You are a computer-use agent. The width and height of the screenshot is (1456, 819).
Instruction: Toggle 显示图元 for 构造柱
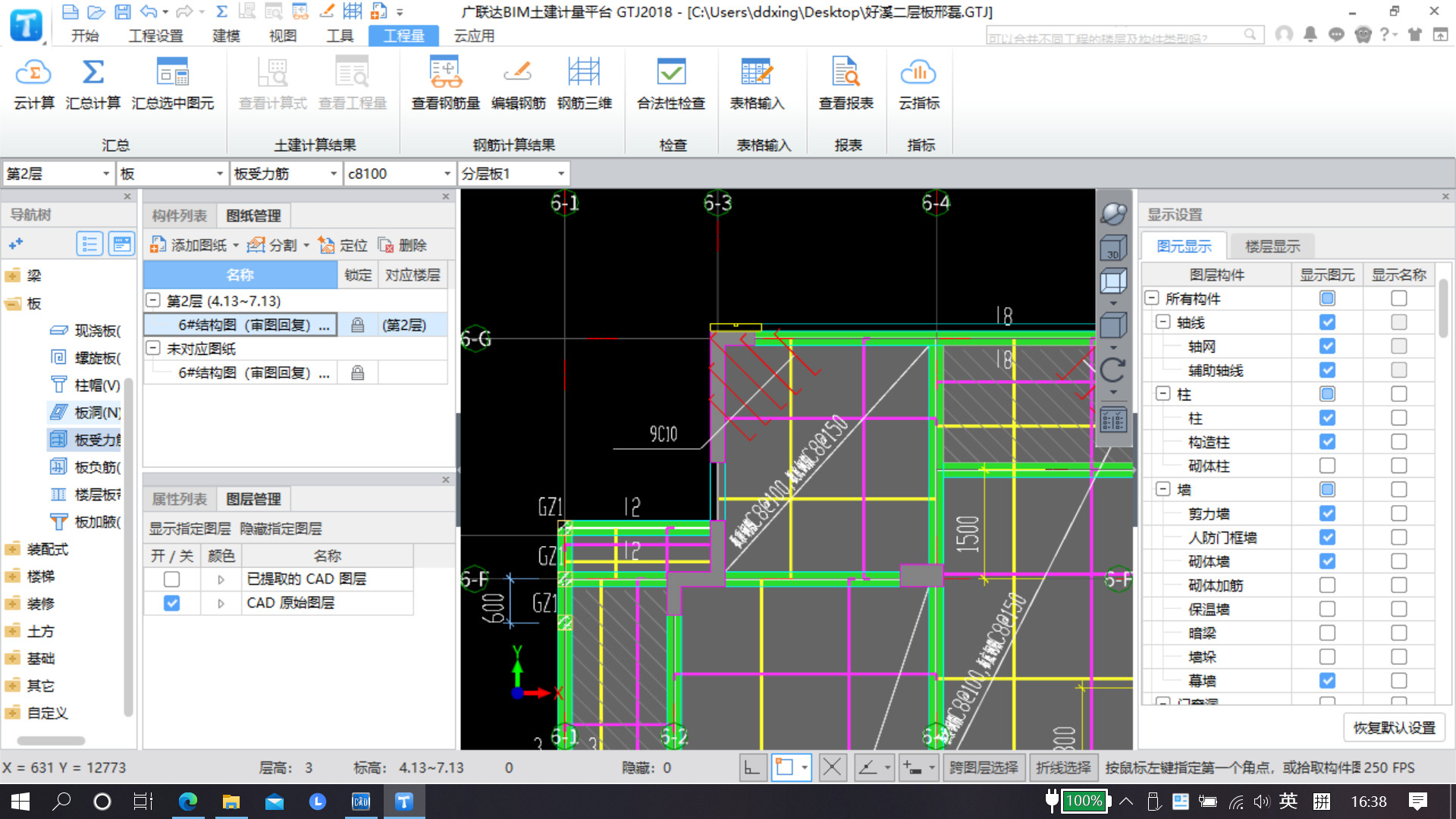pos(1327,442)
